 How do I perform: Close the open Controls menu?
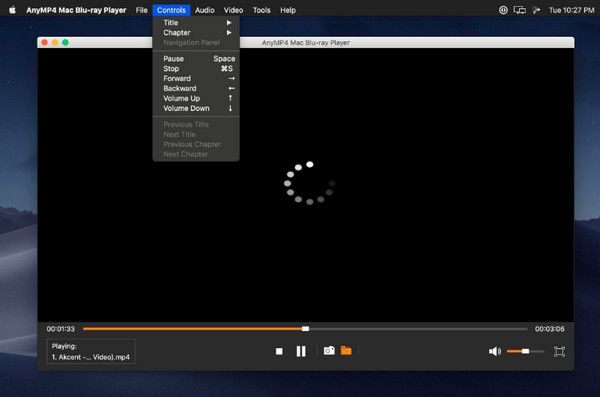coord(171,10)
